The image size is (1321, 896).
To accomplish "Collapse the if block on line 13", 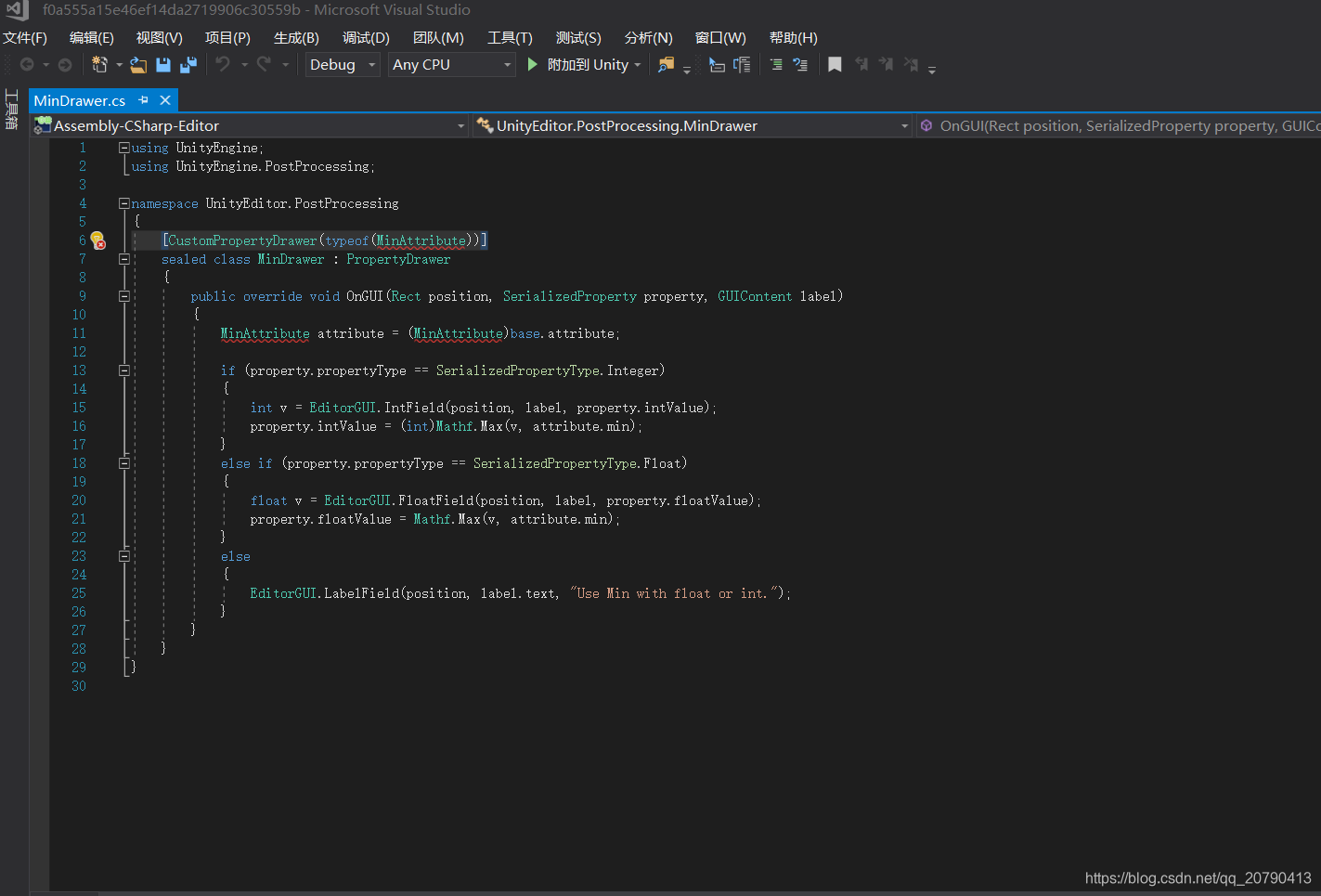I will 123,370.
